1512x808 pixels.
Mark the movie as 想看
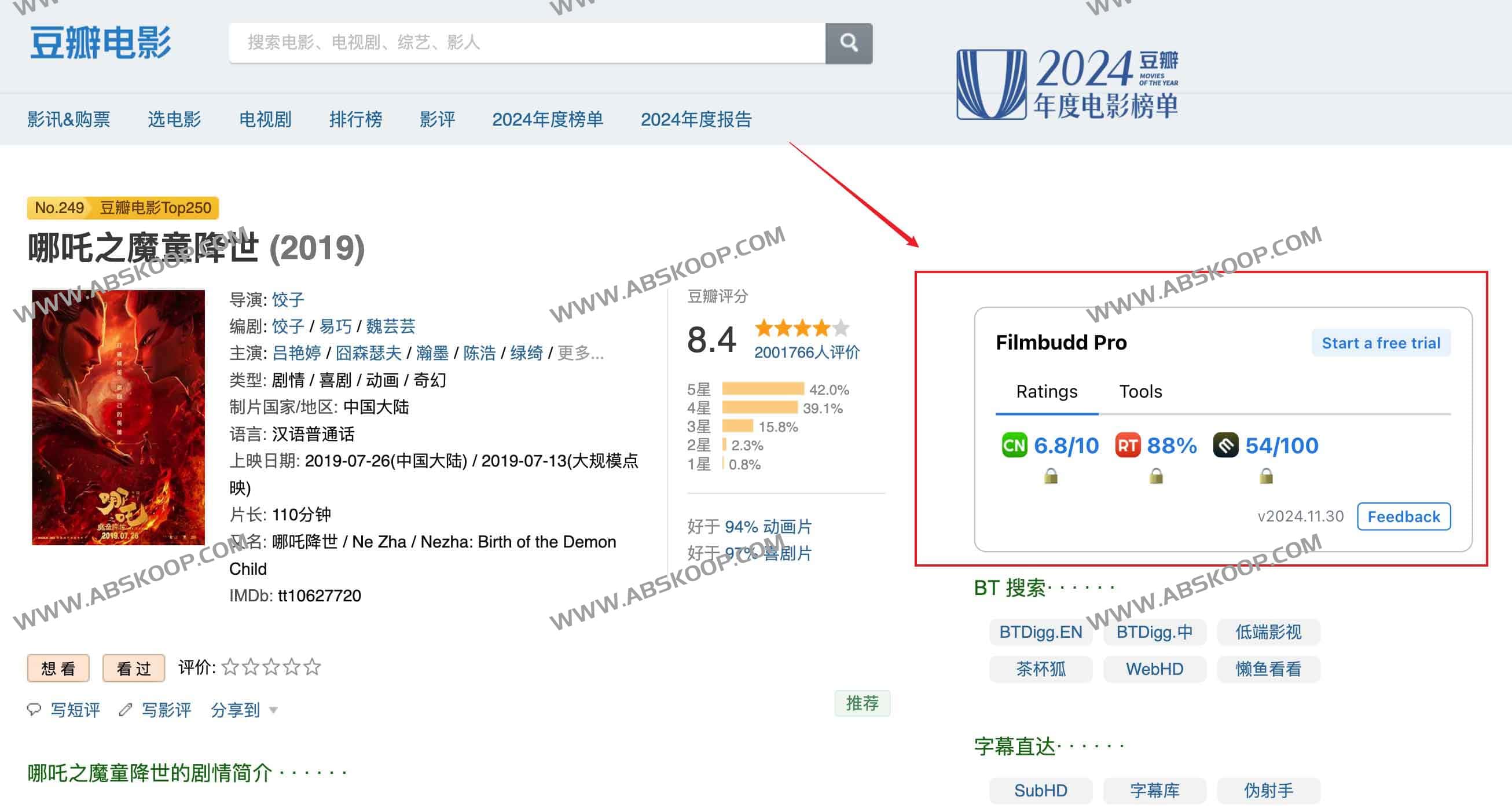[58, 668]
